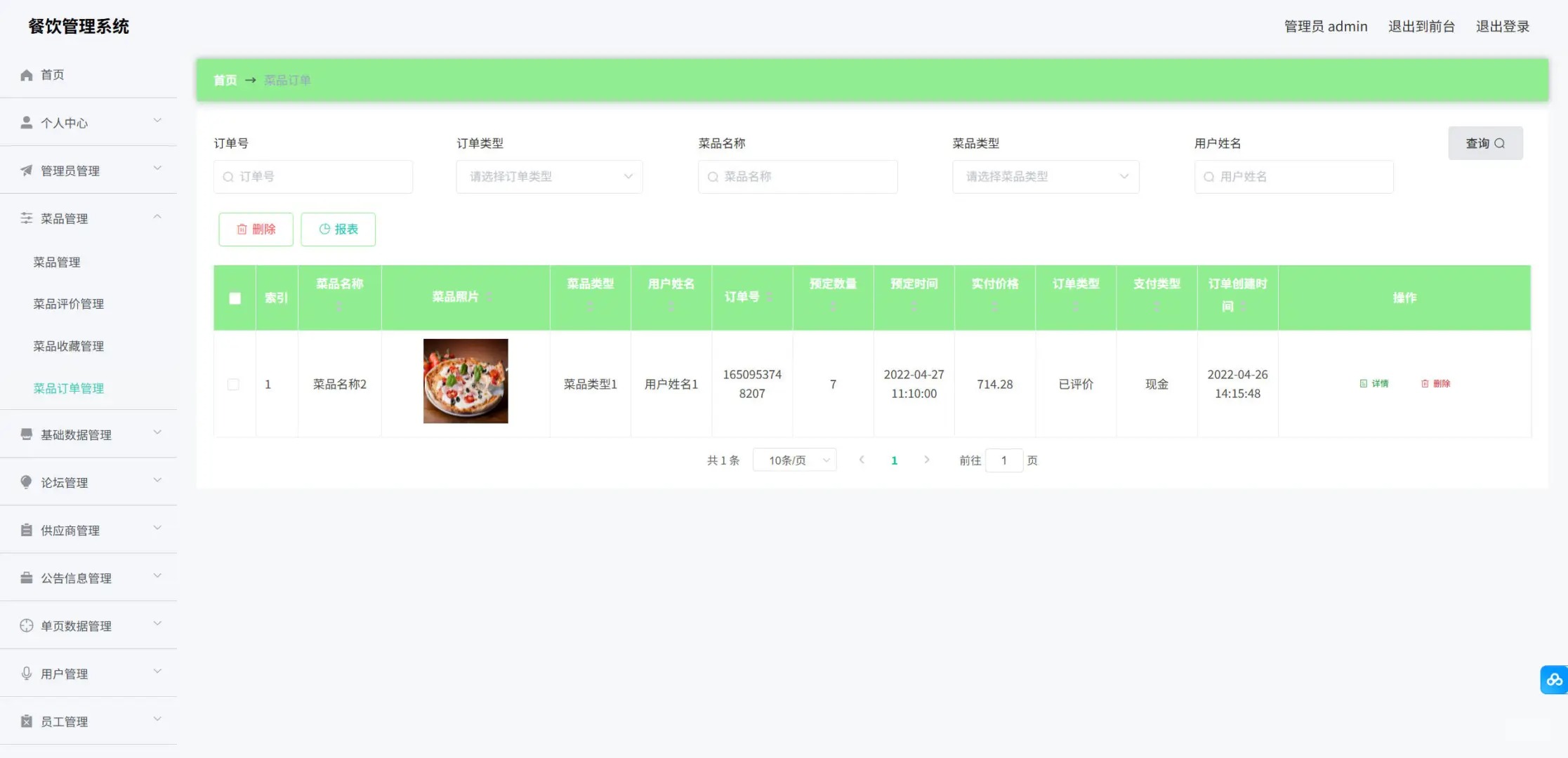Click the red 删除 icon in row 1
Screen dimensions: 1568x758
pyautogui.click(x=1425, y=383)
